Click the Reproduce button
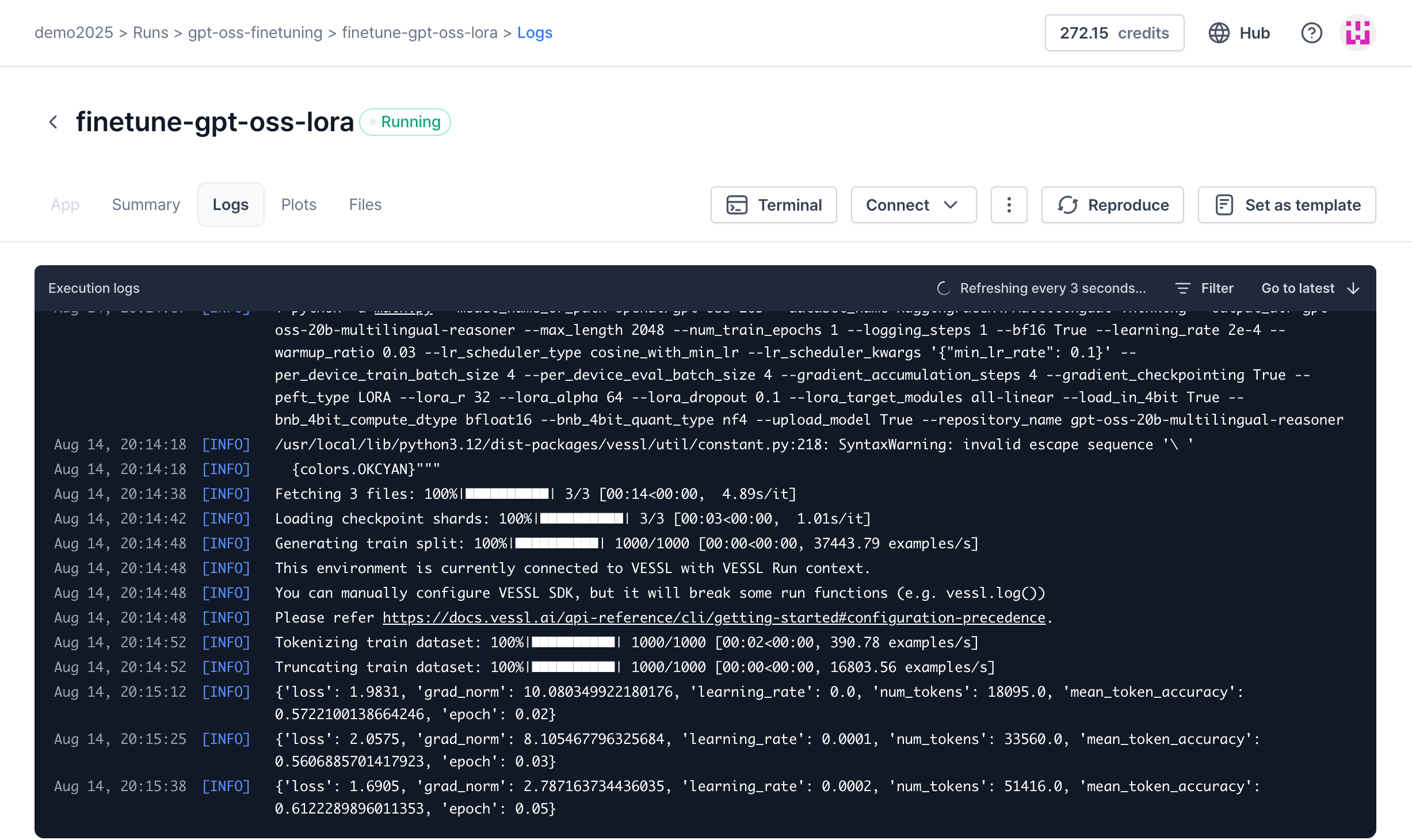This screenshot has width=1412, height=840. tap(1112, 205)
